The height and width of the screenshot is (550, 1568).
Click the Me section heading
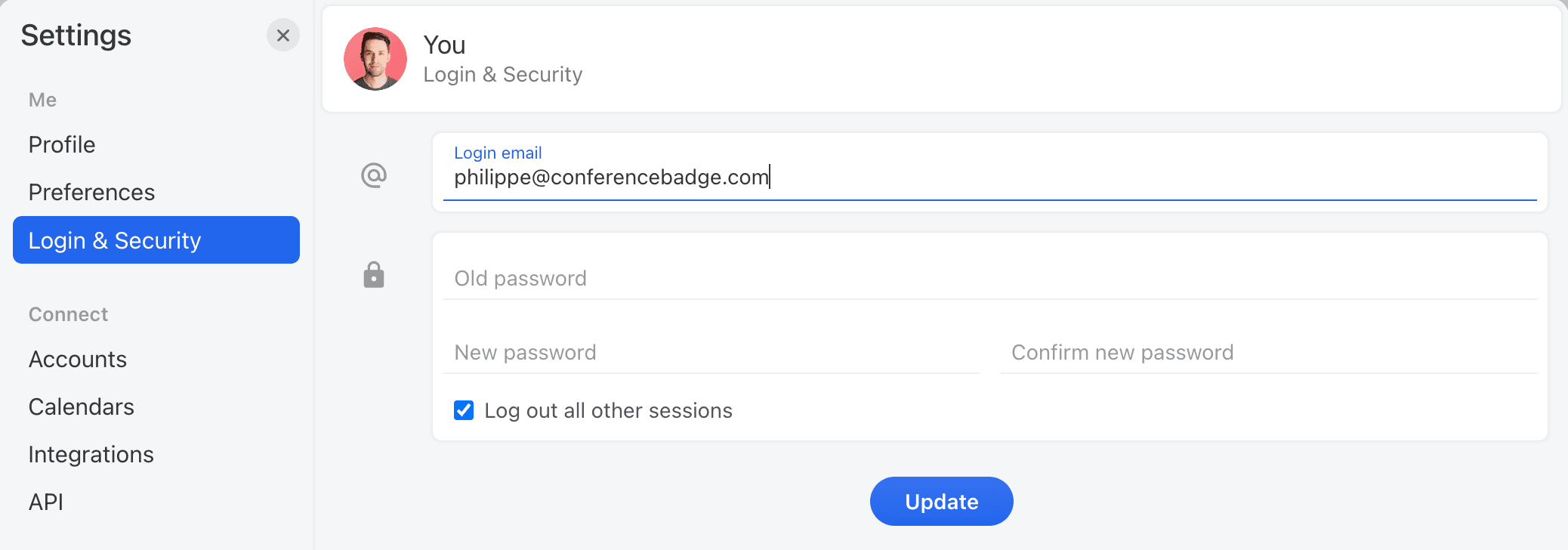tap(42, 99)
